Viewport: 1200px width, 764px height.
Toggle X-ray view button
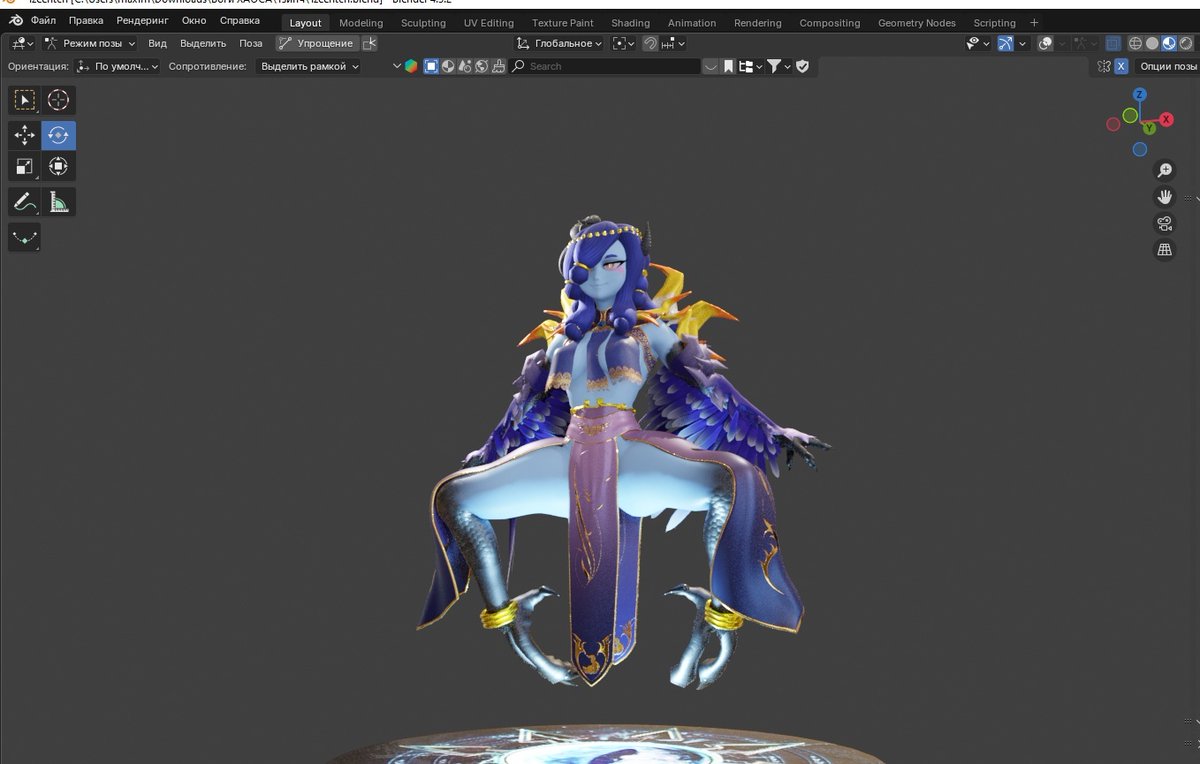[x=1113, y=43]
